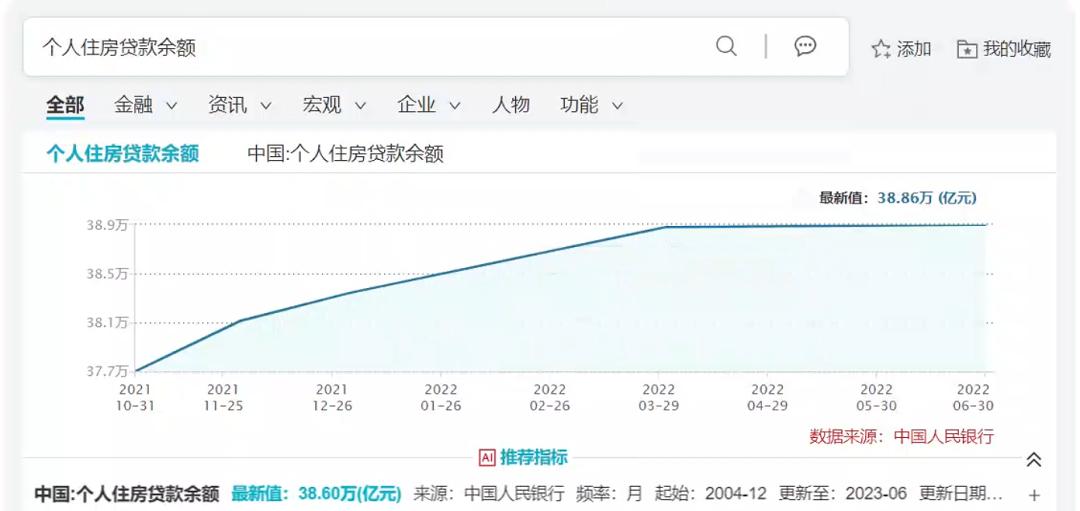
Task: Click the 2021 12-26 axis date
Action: tap(332, 398)
